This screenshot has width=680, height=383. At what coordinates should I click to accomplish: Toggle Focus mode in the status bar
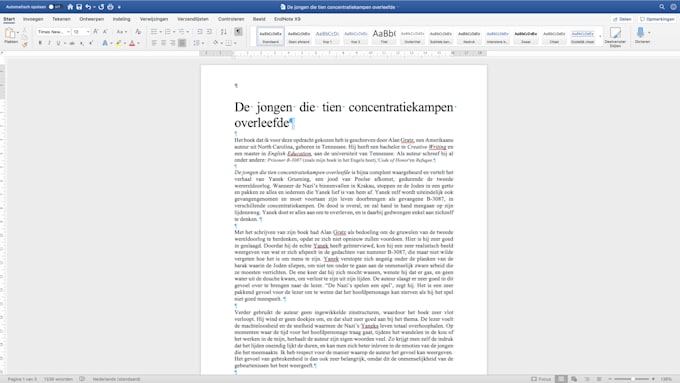coord(541,379)
